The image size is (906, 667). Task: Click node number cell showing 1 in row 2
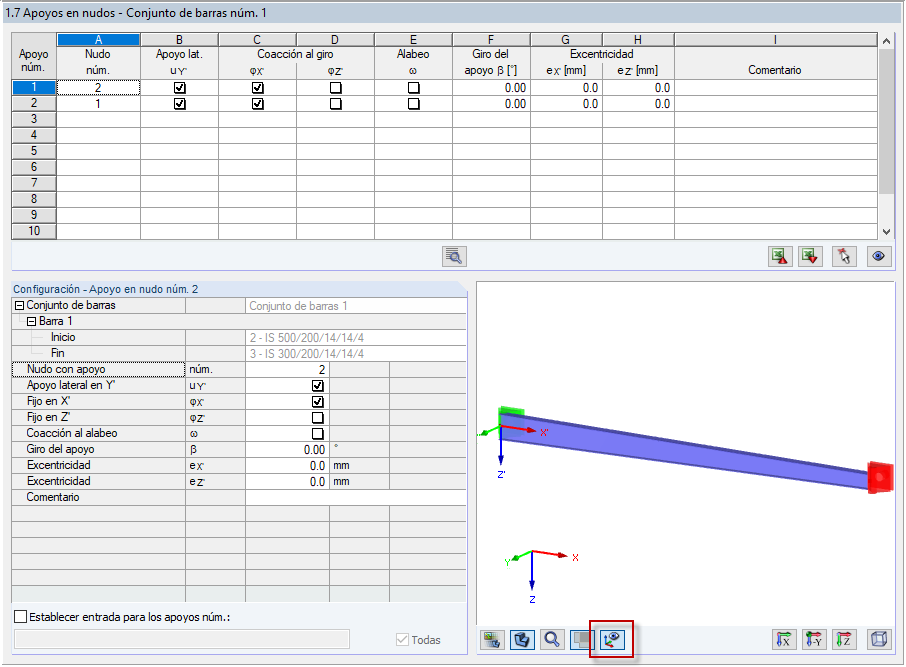click(x=98, y=104)
